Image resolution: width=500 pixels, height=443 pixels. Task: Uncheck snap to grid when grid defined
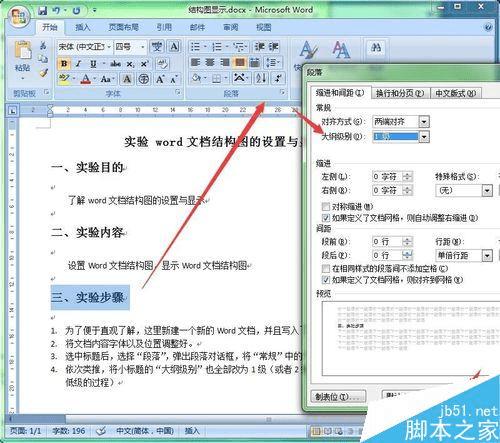326,280
